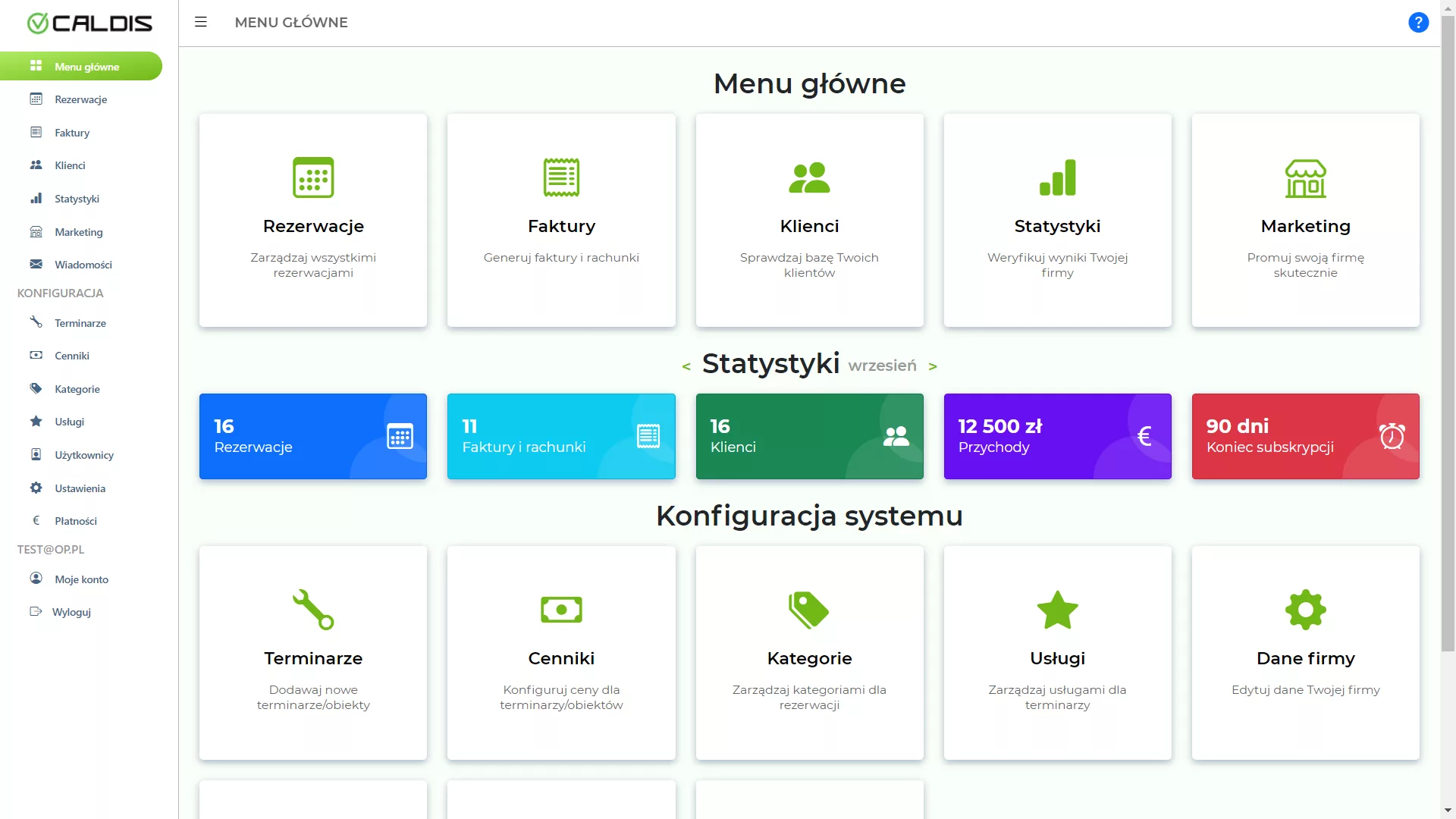Select Menu główne in sidebar
Viewport: 1456px width, 819px height.
(x=81, y=66)
